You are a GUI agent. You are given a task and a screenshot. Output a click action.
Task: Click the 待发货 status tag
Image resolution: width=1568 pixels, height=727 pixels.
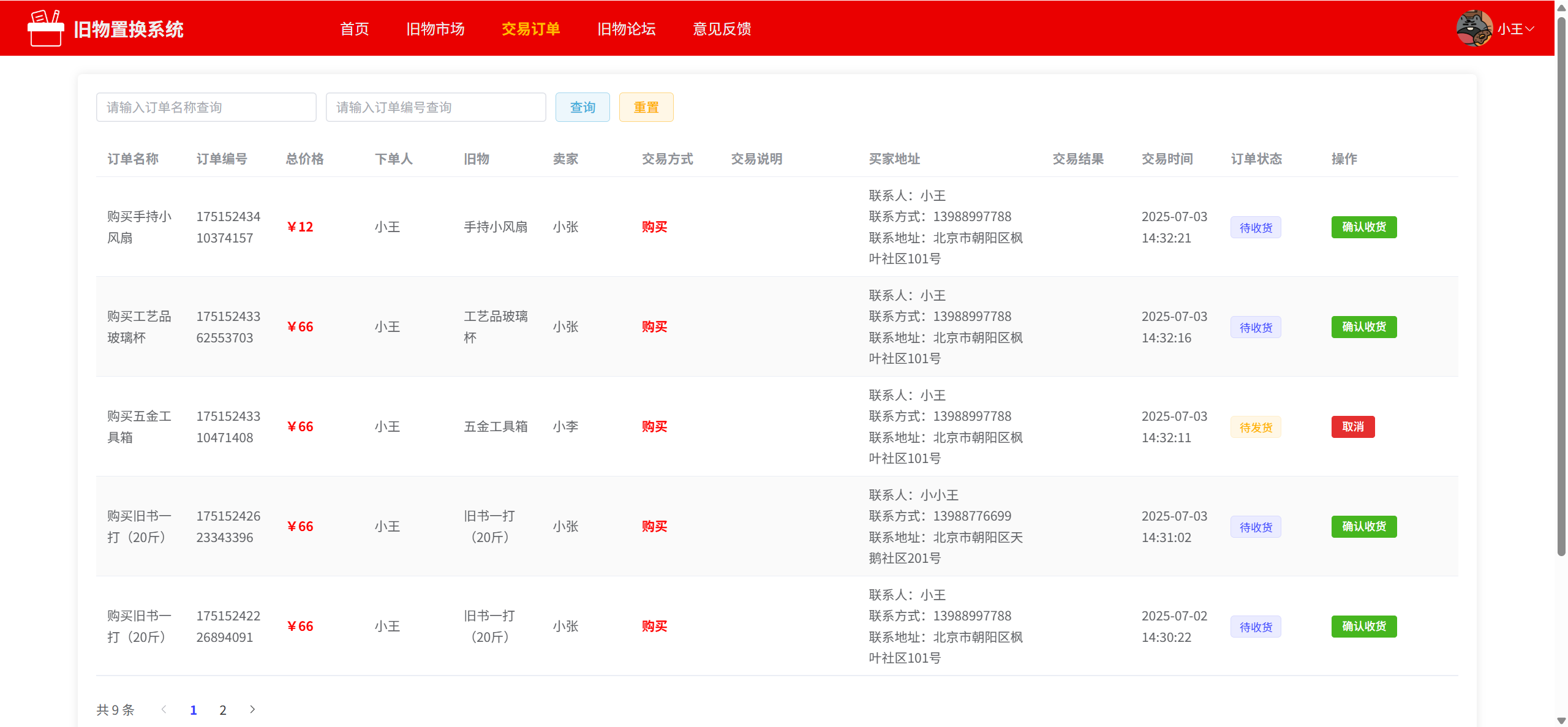pyautogui.click(x=1255, y=427)
